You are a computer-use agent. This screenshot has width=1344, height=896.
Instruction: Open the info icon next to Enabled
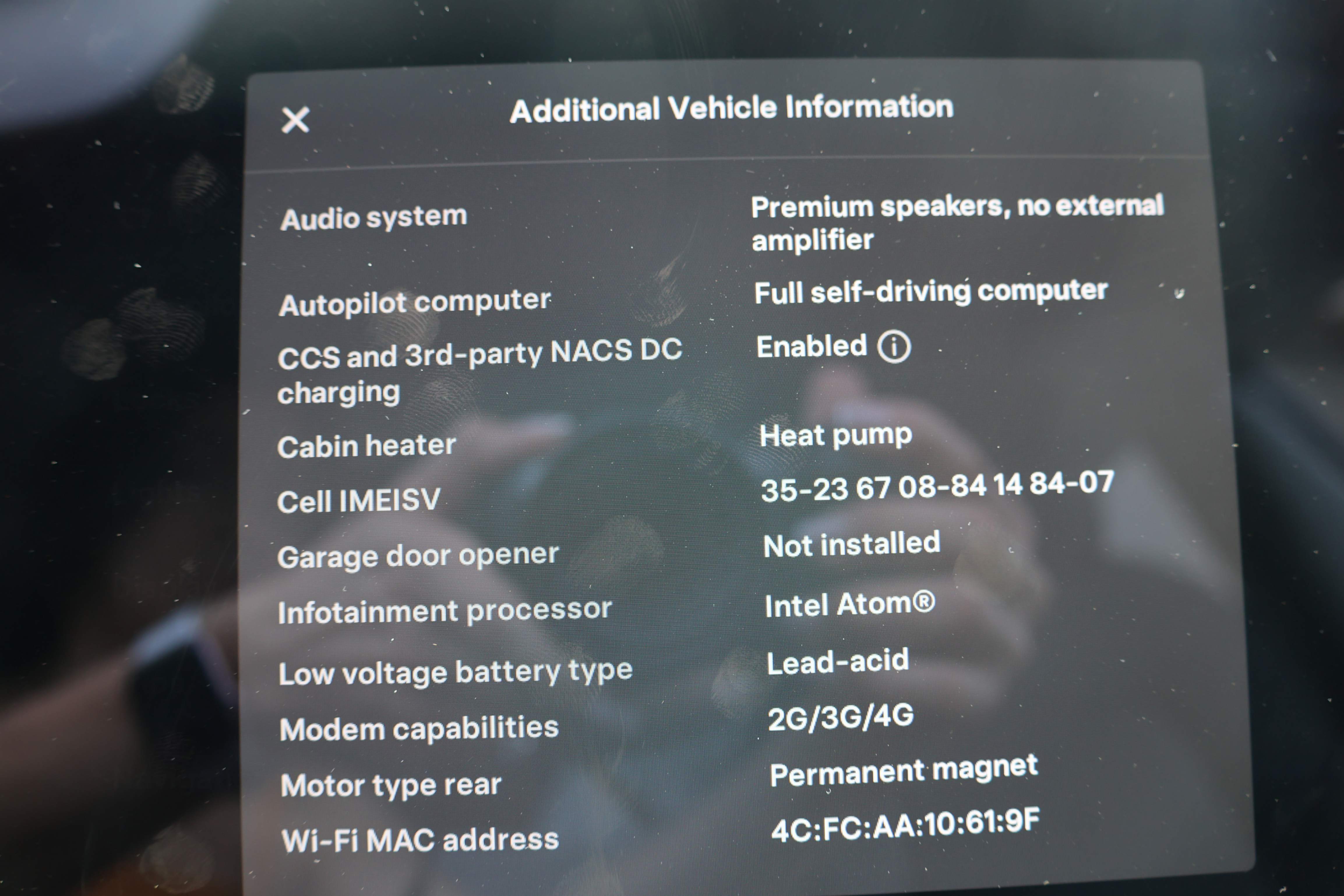894,346
